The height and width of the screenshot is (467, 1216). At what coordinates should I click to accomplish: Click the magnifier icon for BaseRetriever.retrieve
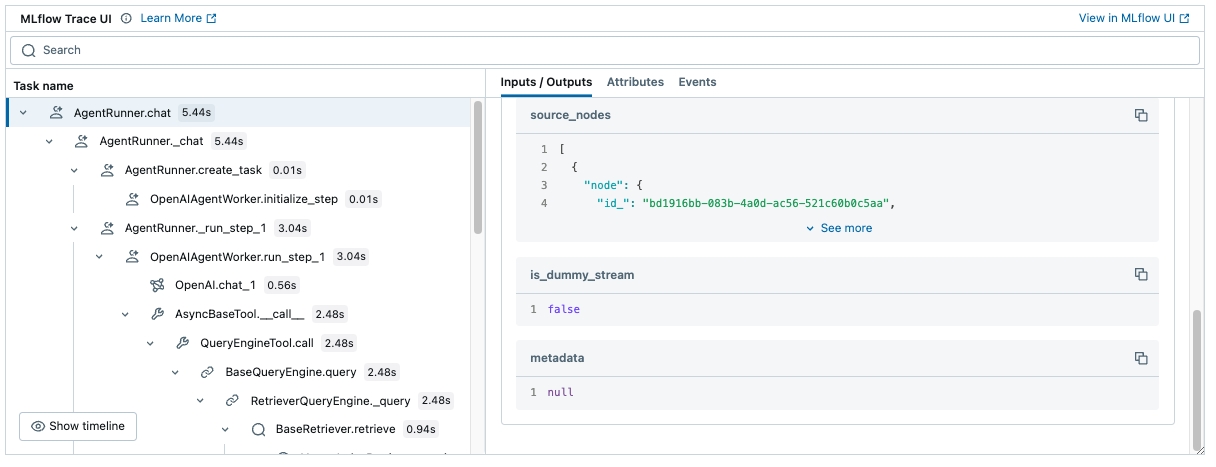(x=258, y=429)
